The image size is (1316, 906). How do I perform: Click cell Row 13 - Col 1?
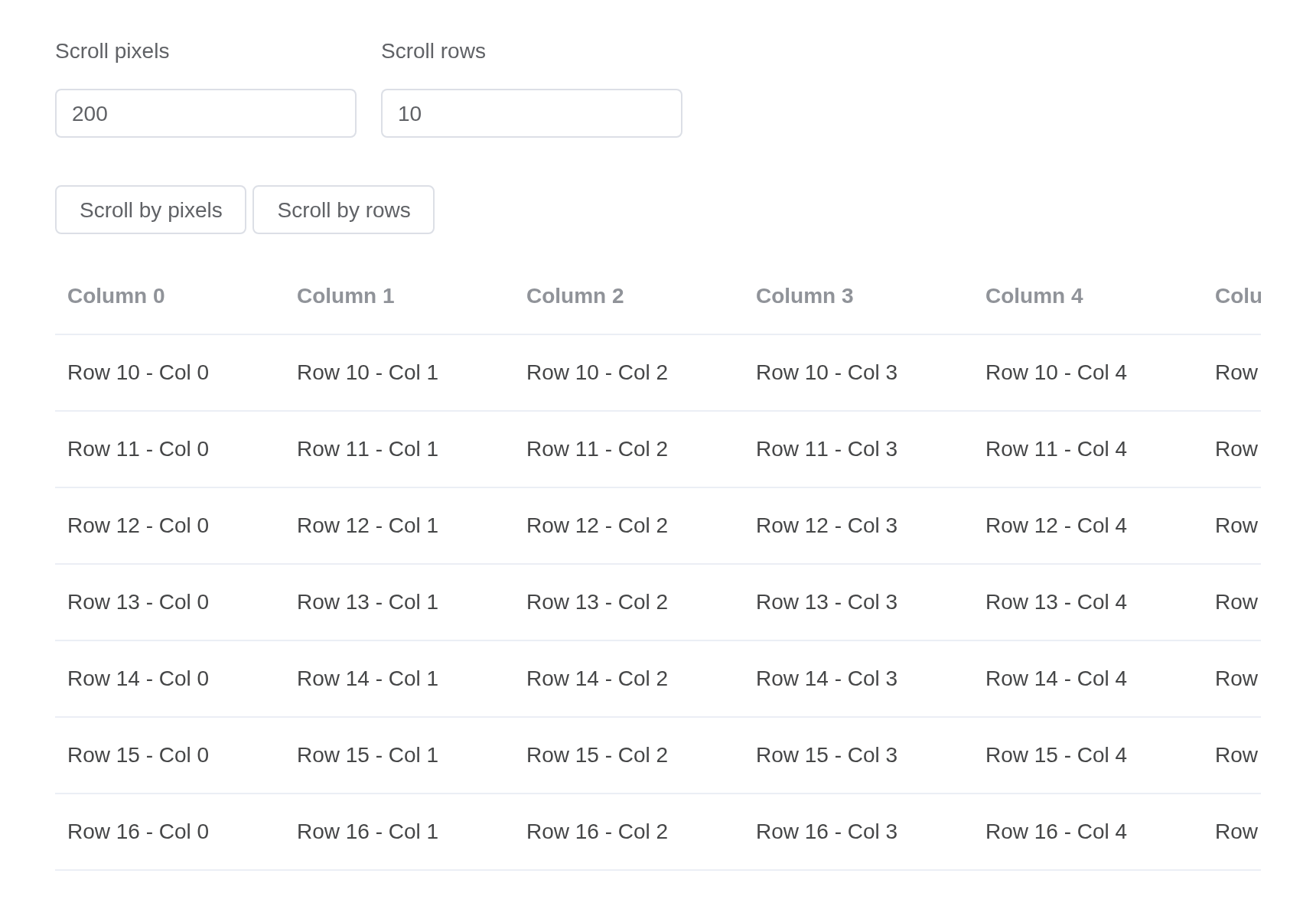(x=399, y=602)
